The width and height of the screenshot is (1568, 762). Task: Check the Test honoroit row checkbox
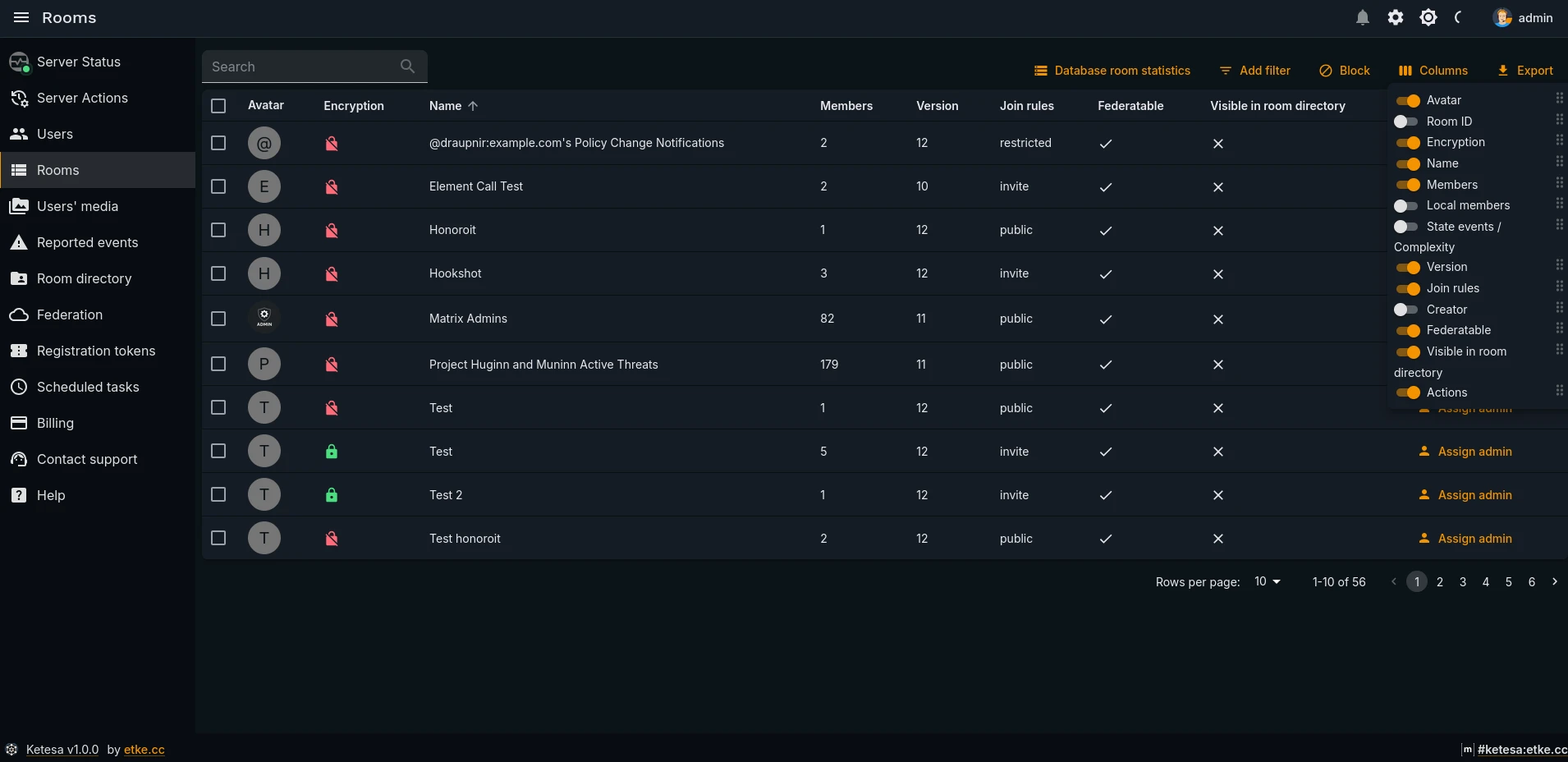pyautogui.click(x=218, y=538)
